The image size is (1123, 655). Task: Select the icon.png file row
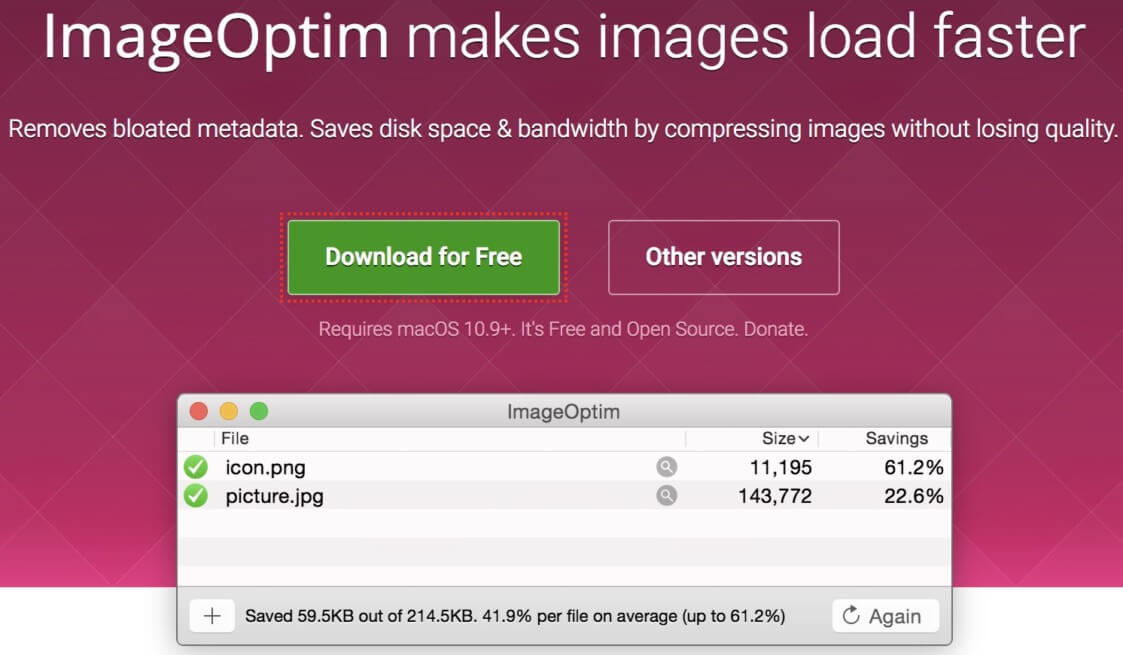point(564,467)
